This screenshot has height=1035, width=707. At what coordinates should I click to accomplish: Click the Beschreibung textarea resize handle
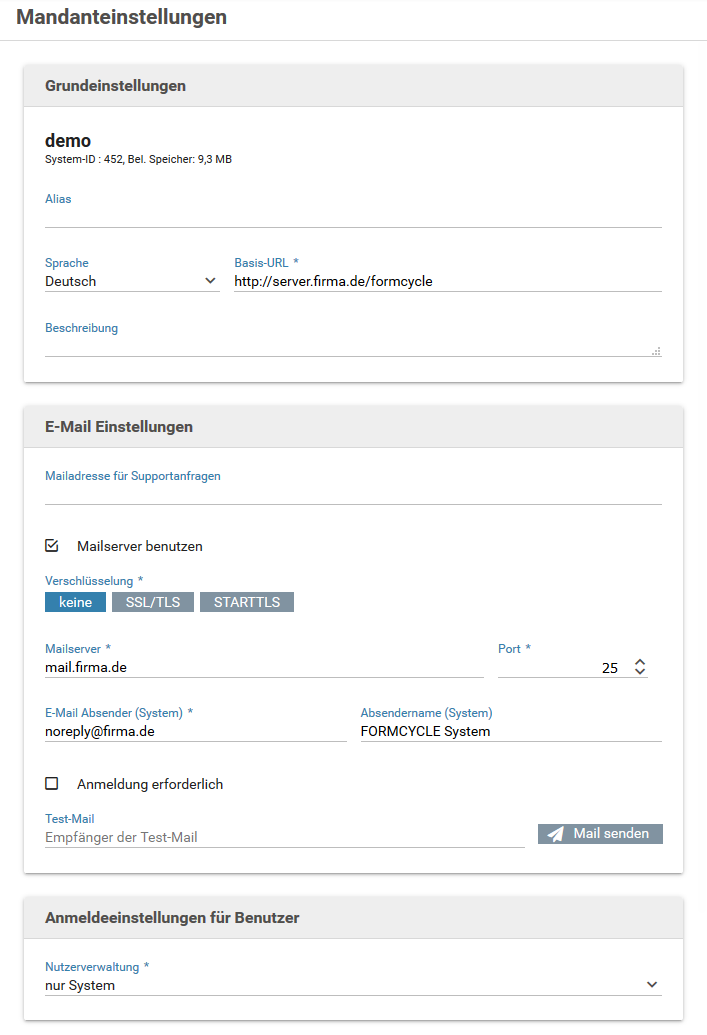coord(656,351)
